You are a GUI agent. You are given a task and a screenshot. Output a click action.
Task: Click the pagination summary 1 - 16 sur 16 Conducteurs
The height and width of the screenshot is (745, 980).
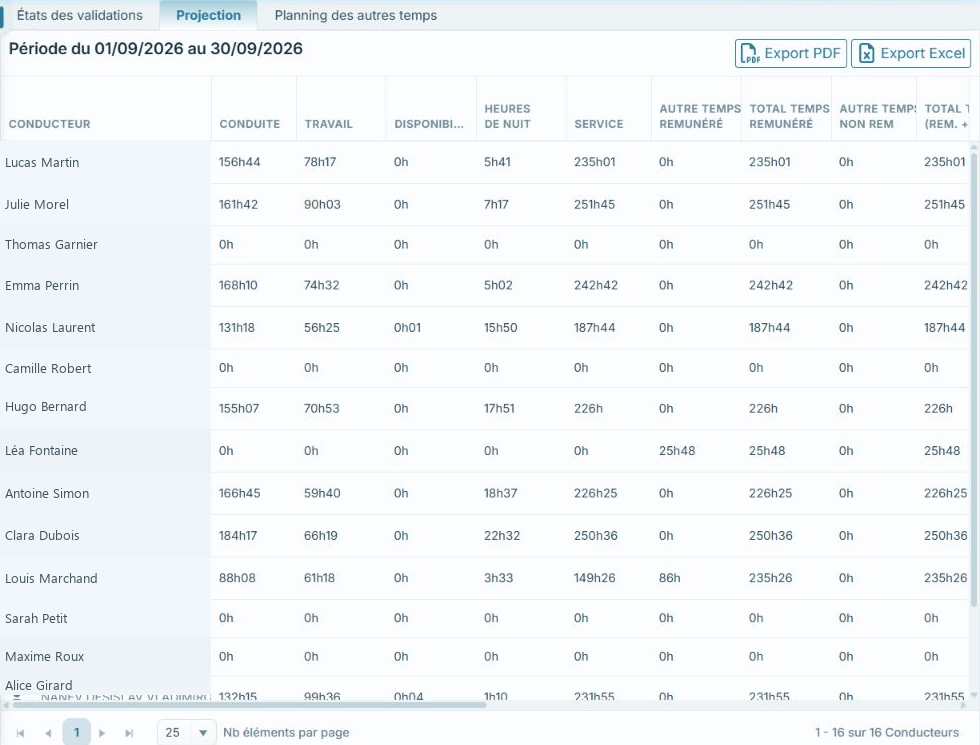(886, 732)
